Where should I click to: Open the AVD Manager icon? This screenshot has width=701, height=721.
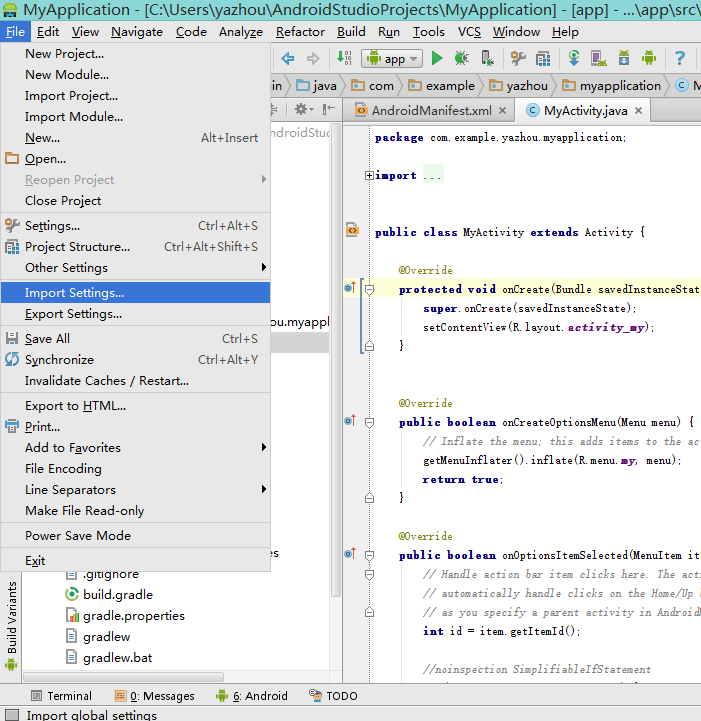tap(598, 58)
